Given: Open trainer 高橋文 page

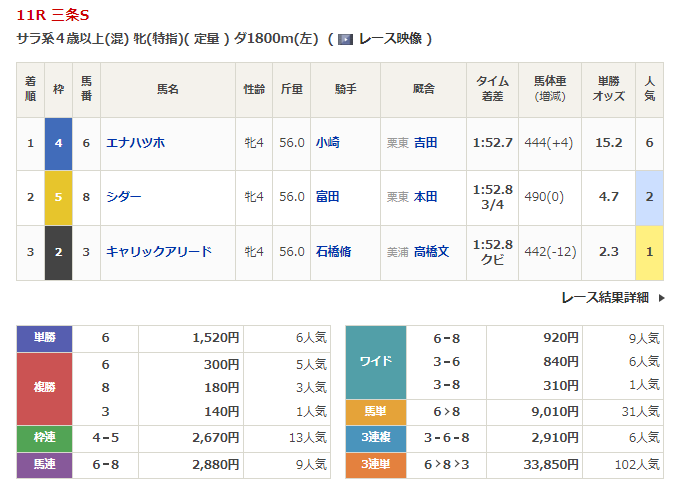Looking at the screenshot, I should tap(432, 251).
